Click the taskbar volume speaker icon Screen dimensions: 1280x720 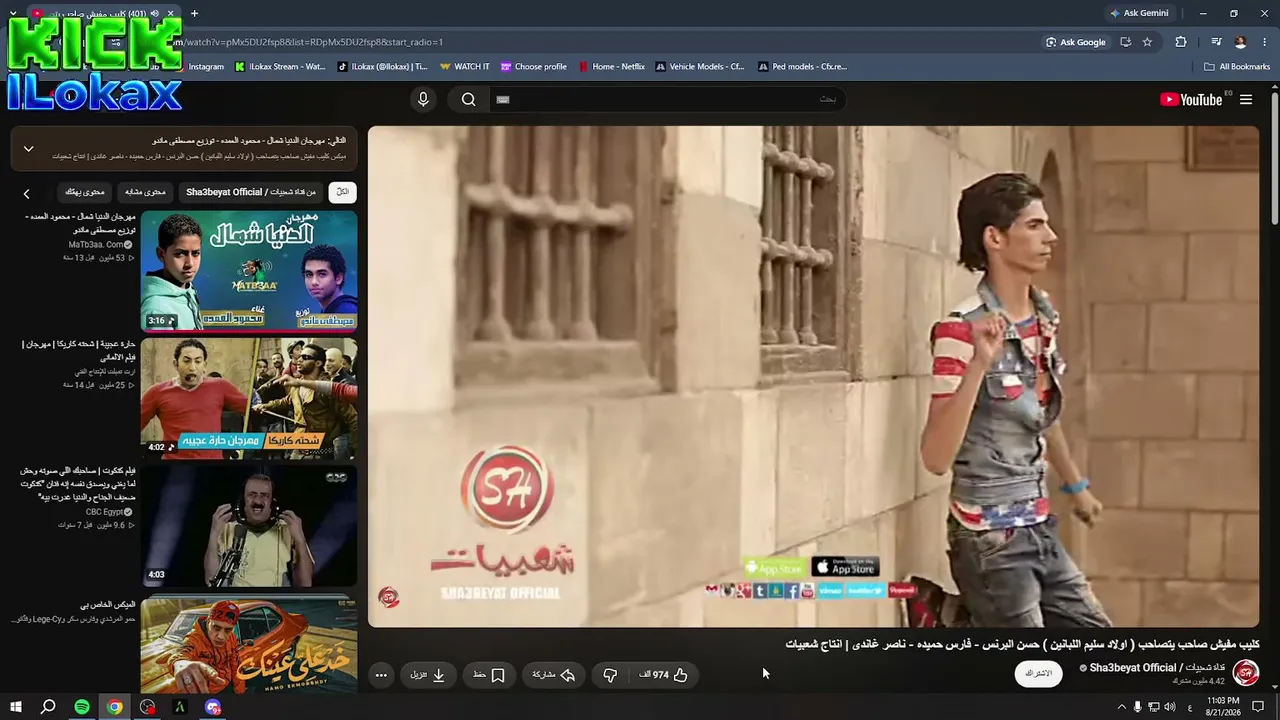click(1169, 707)
